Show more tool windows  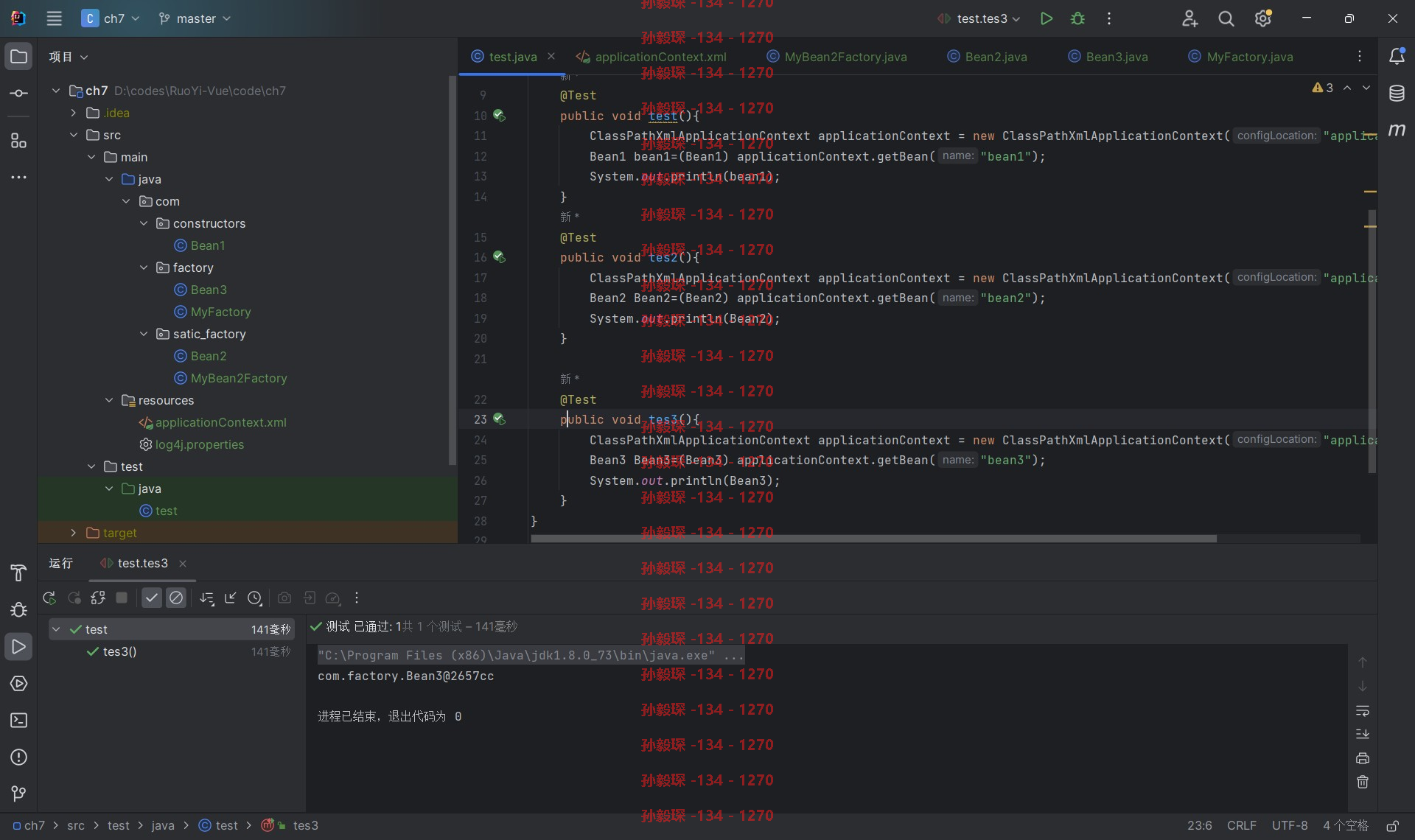(x=18, y=177)
